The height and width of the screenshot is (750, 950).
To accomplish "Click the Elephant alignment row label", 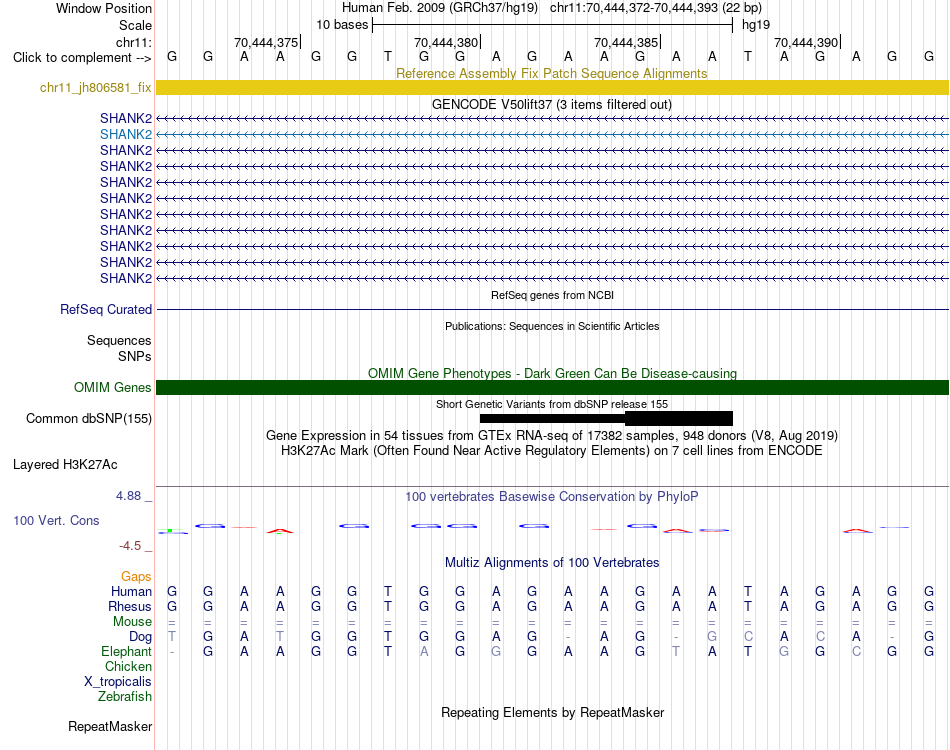I will coord(126,652).
